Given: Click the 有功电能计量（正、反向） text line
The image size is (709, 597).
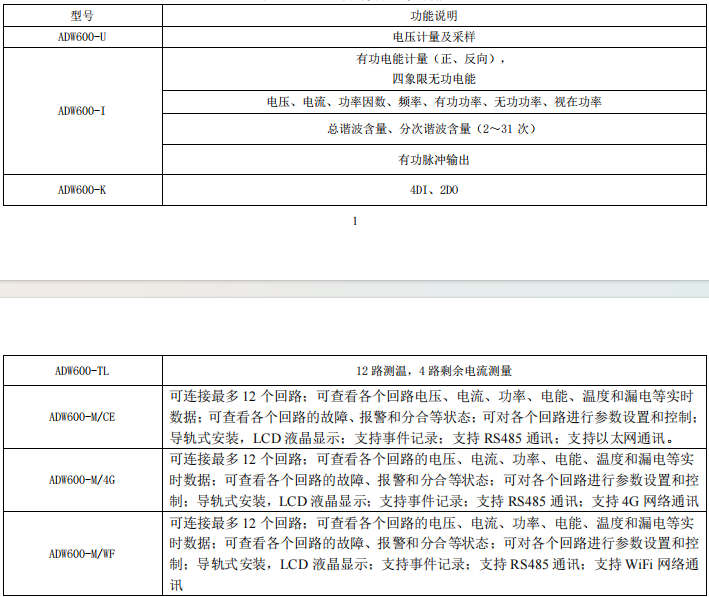Looking at the screenshot, I should point(430,59).
